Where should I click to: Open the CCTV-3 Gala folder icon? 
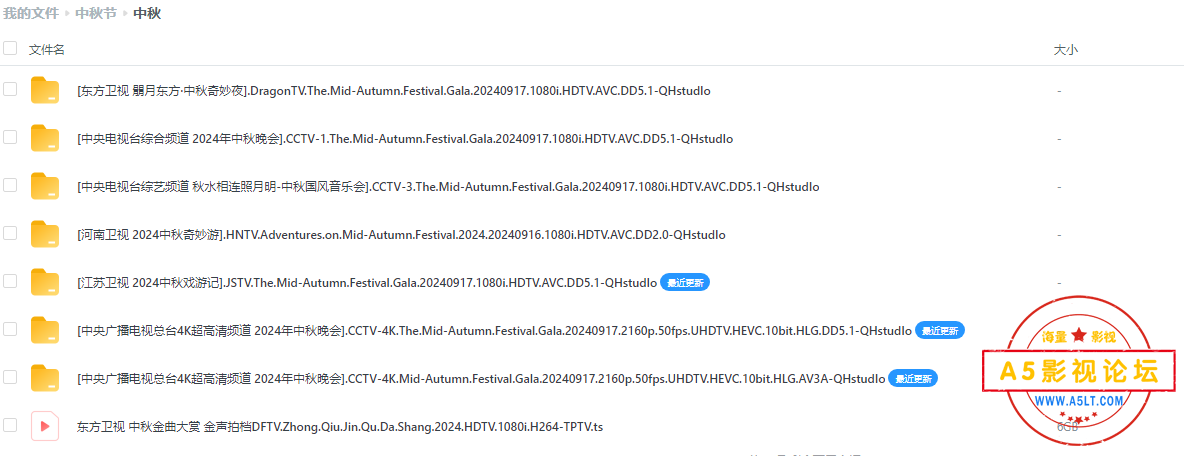coord(45,186)
